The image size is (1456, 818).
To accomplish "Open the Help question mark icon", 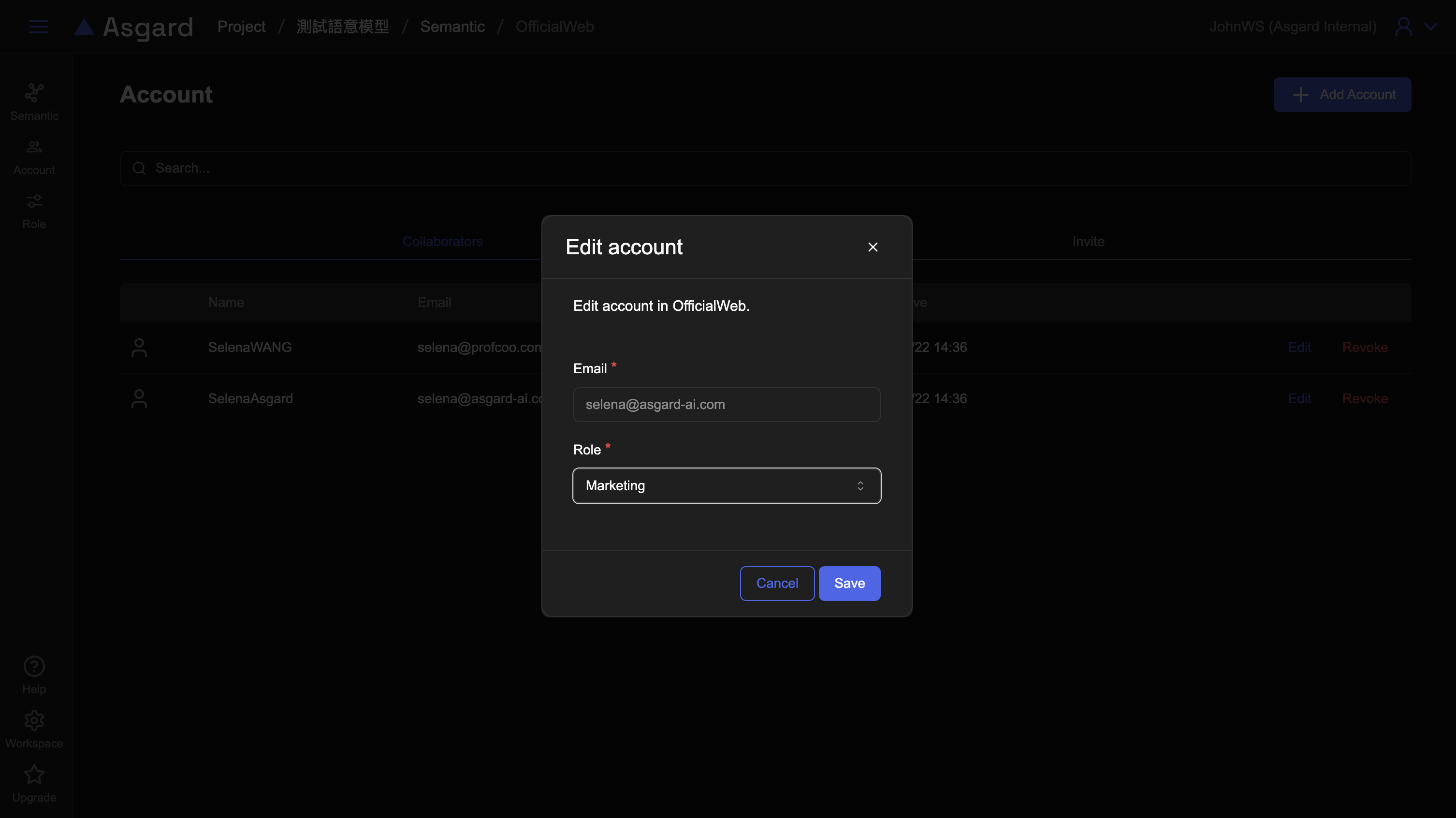I will click(x=34, y=666).
